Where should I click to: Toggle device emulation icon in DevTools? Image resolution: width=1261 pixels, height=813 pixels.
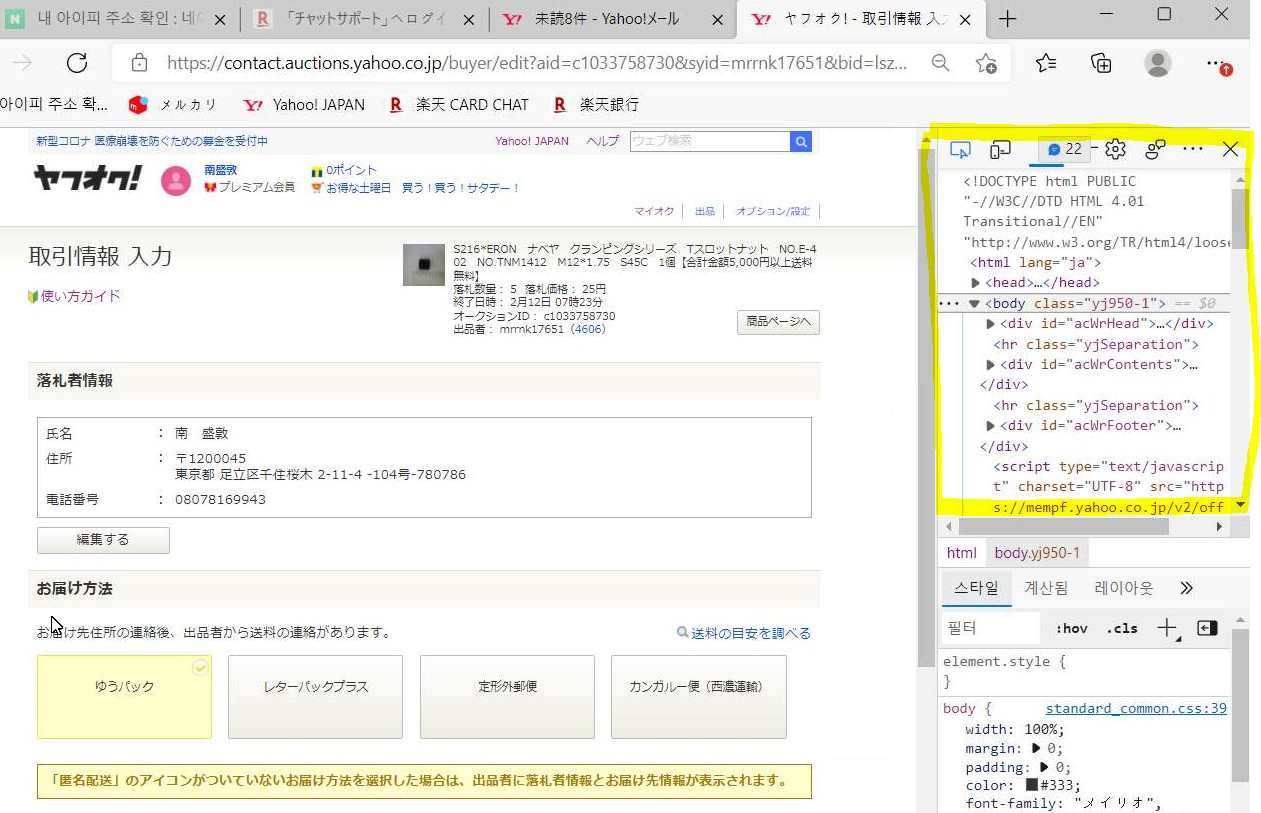coord(1000,150)
